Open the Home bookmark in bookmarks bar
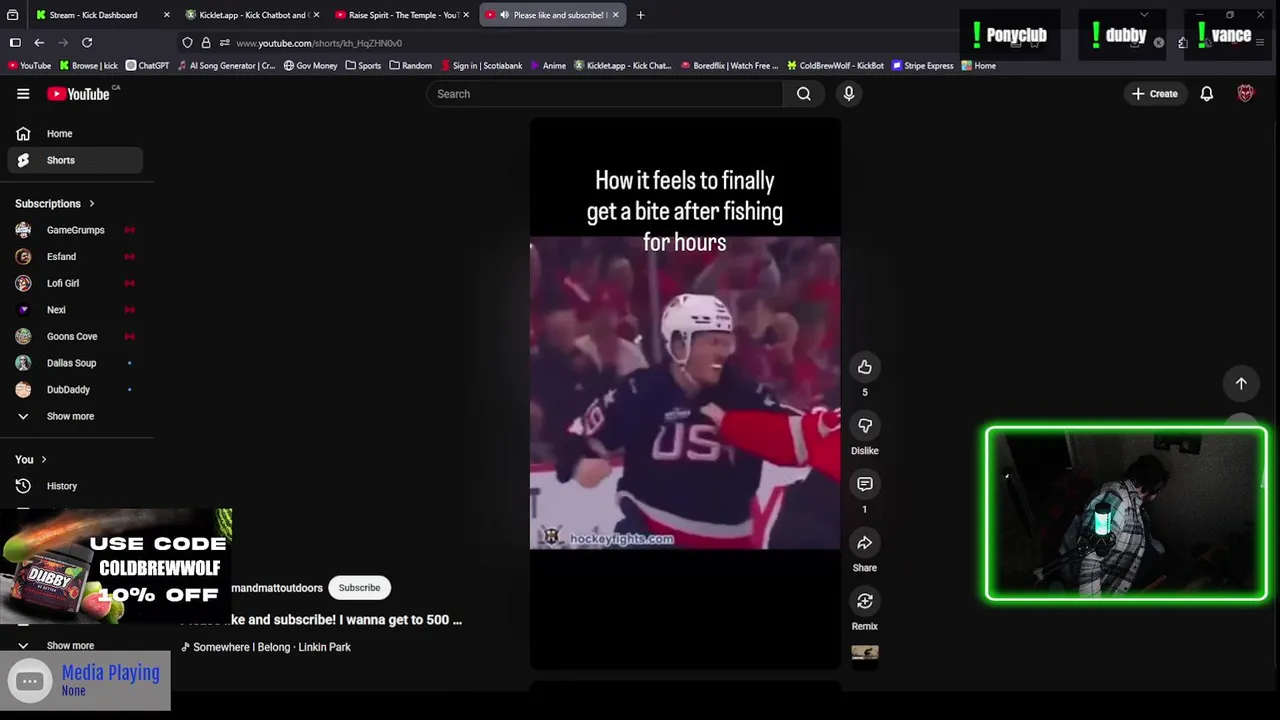 pos(979,66)
